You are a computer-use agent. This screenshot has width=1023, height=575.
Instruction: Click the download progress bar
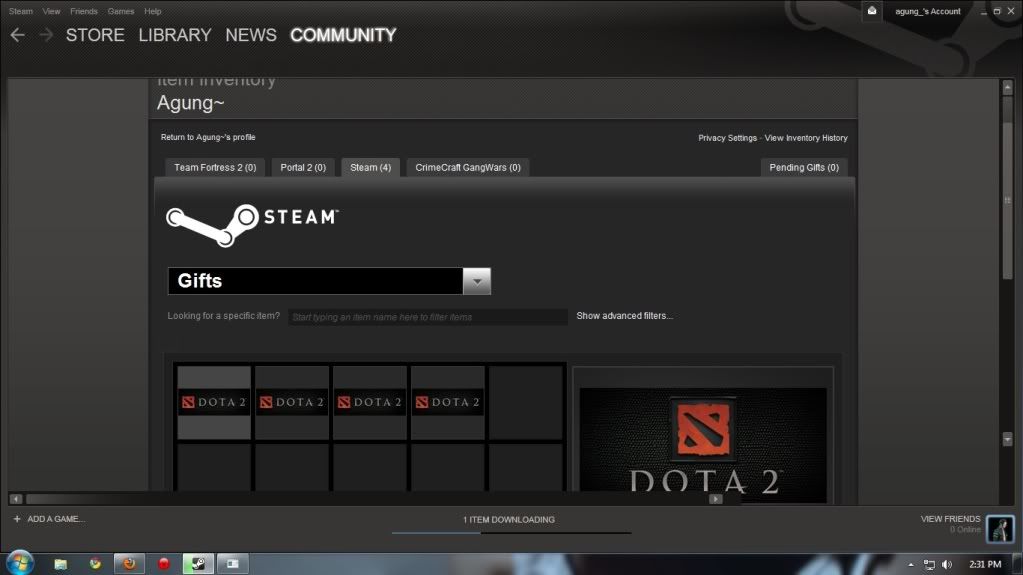[x=512, y=533]
